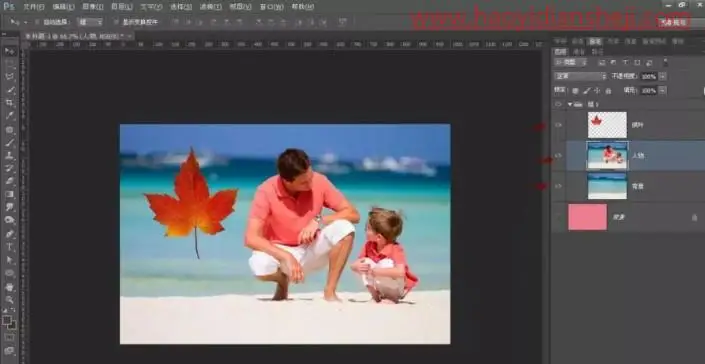705x364 pixels.
Task: Toggle lock image pixels brush icon
Action: click(586, 91)
